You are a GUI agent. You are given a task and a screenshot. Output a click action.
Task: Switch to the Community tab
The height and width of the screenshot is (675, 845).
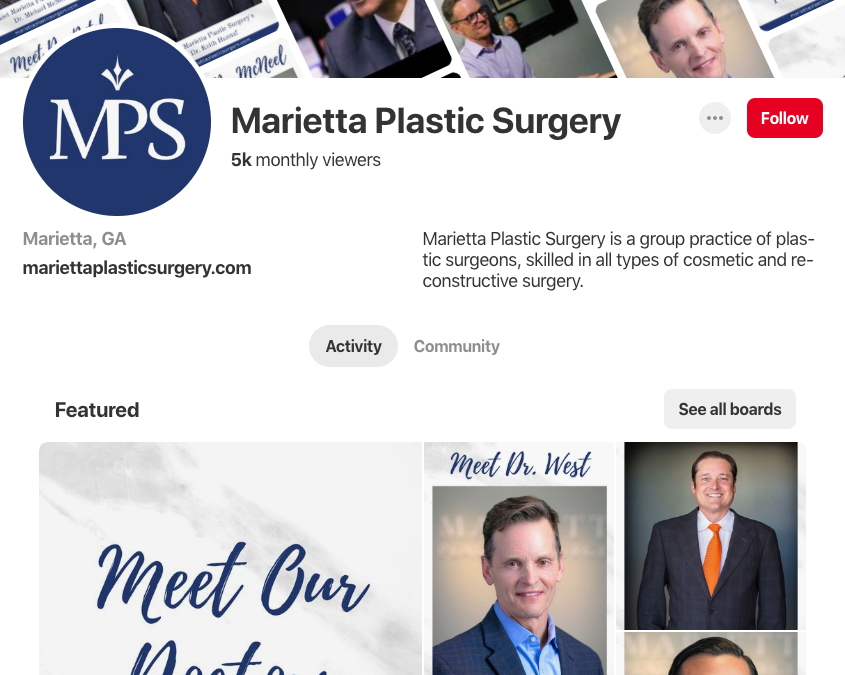click(x=456, y=346)
